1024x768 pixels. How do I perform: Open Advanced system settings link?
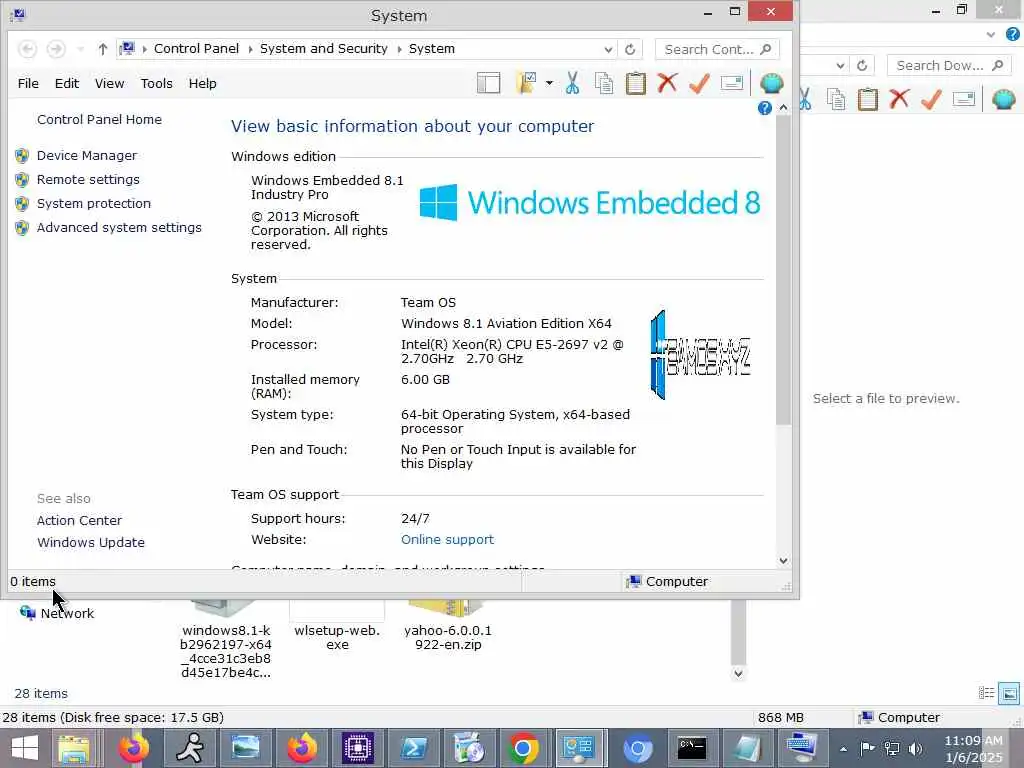coord(119,228)
